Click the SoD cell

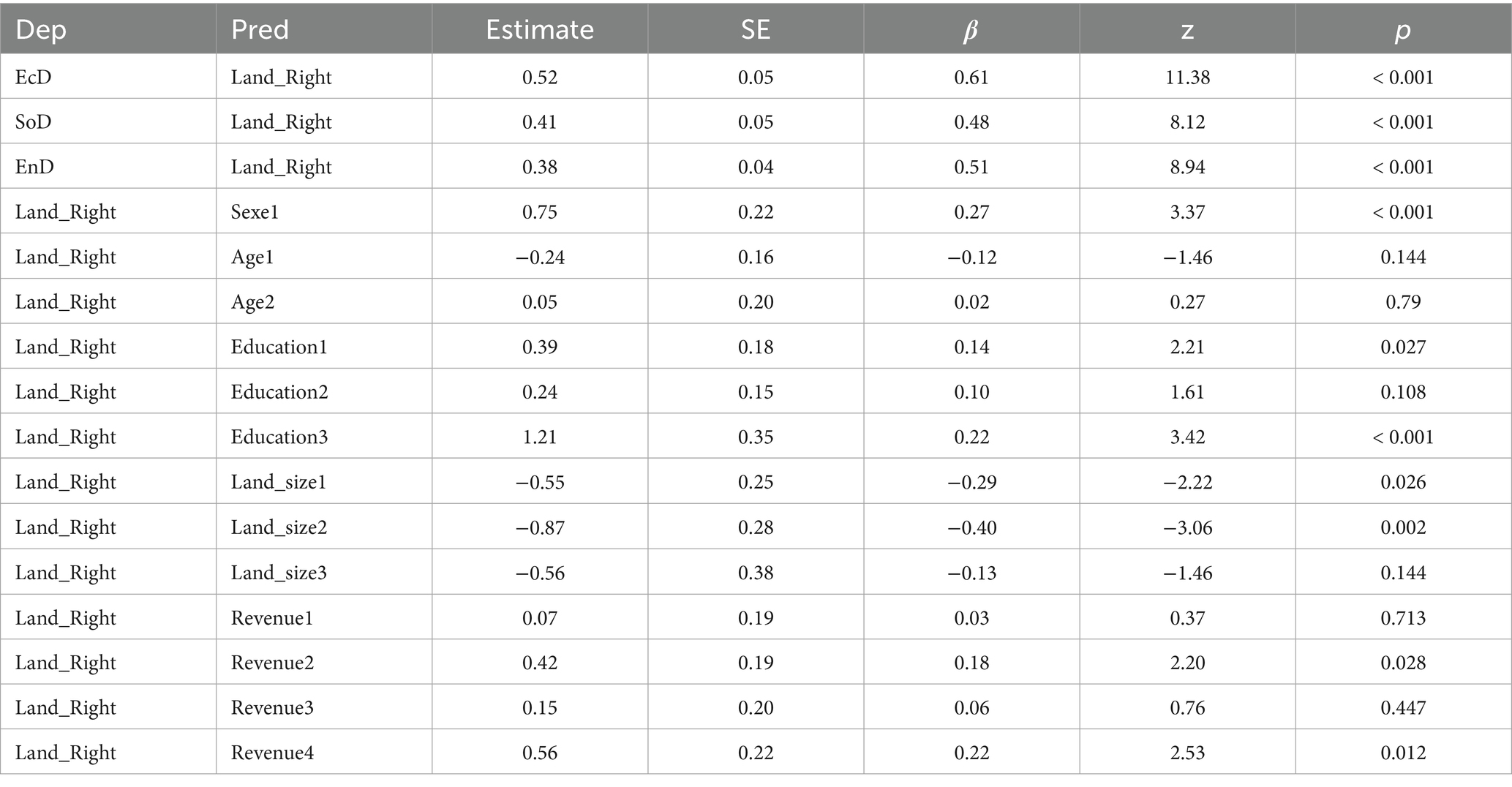click(x=34, y=122)
